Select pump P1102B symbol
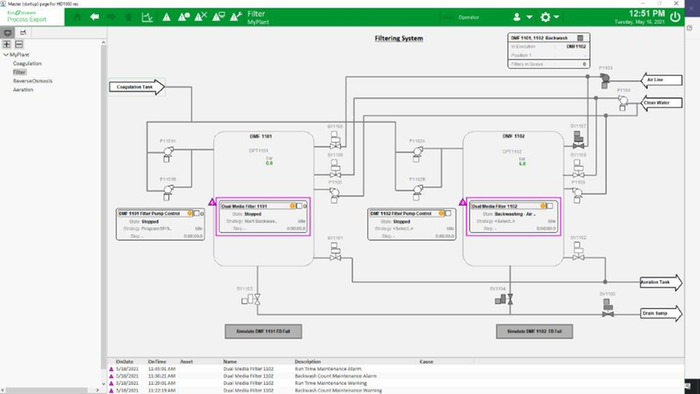This screenshot has width=700, height=394. [417, 192]
